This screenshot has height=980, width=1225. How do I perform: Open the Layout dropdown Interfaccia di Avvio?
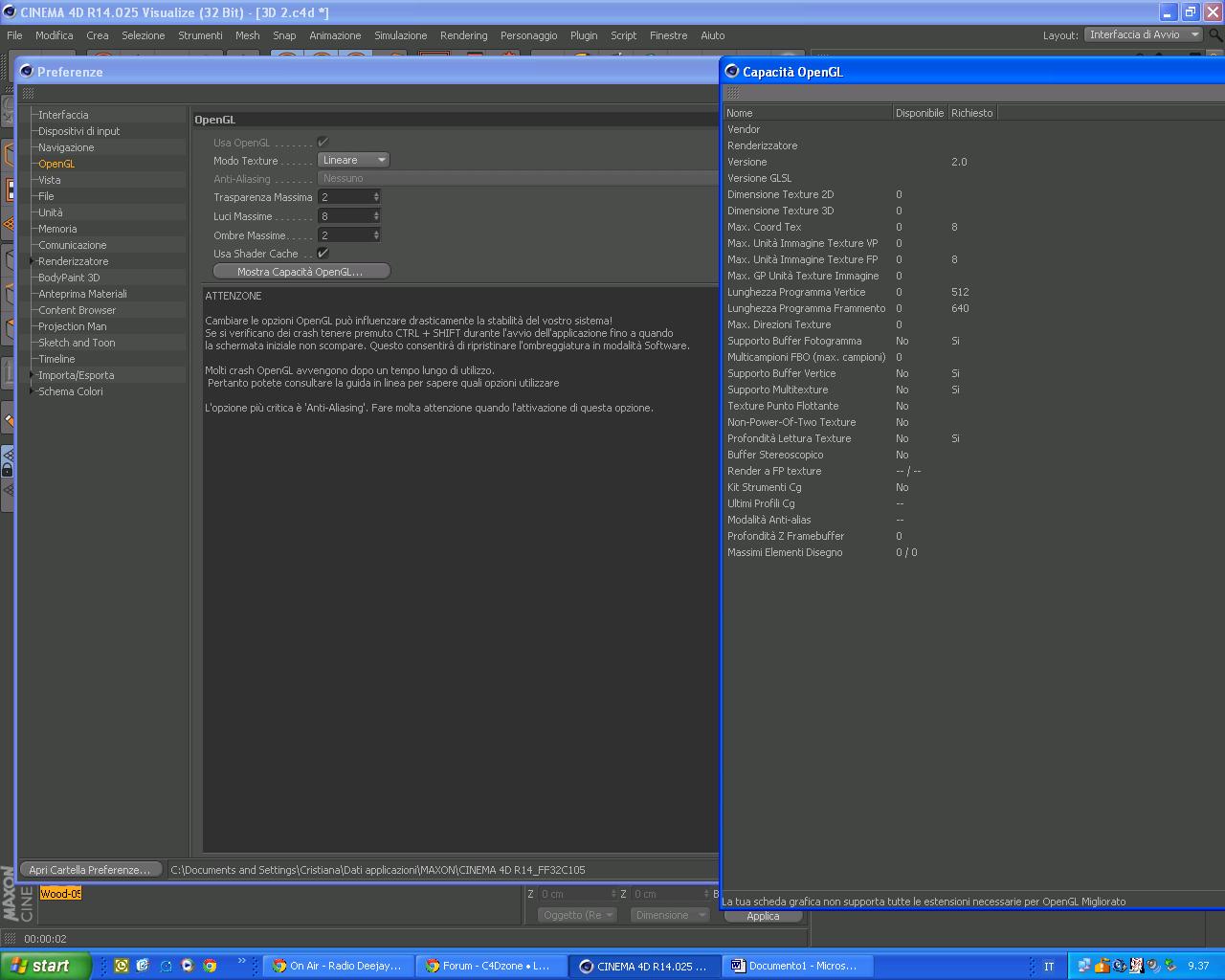[1144, 34]
